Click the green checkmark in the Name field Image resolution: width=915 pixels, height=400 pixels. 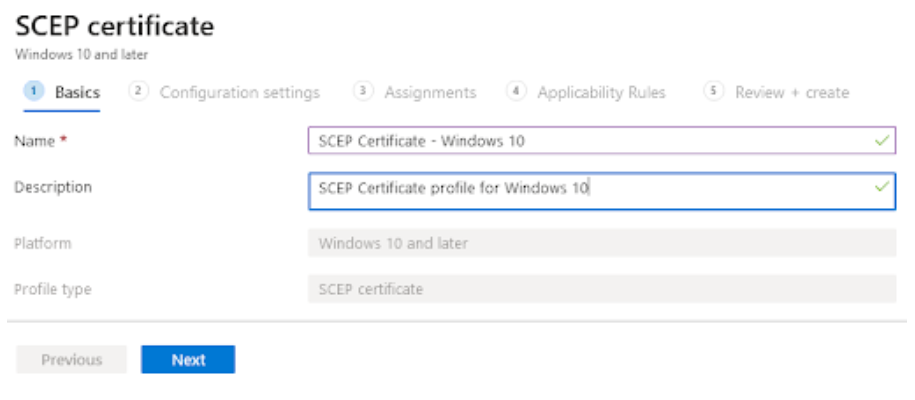[x=882, y=140]
